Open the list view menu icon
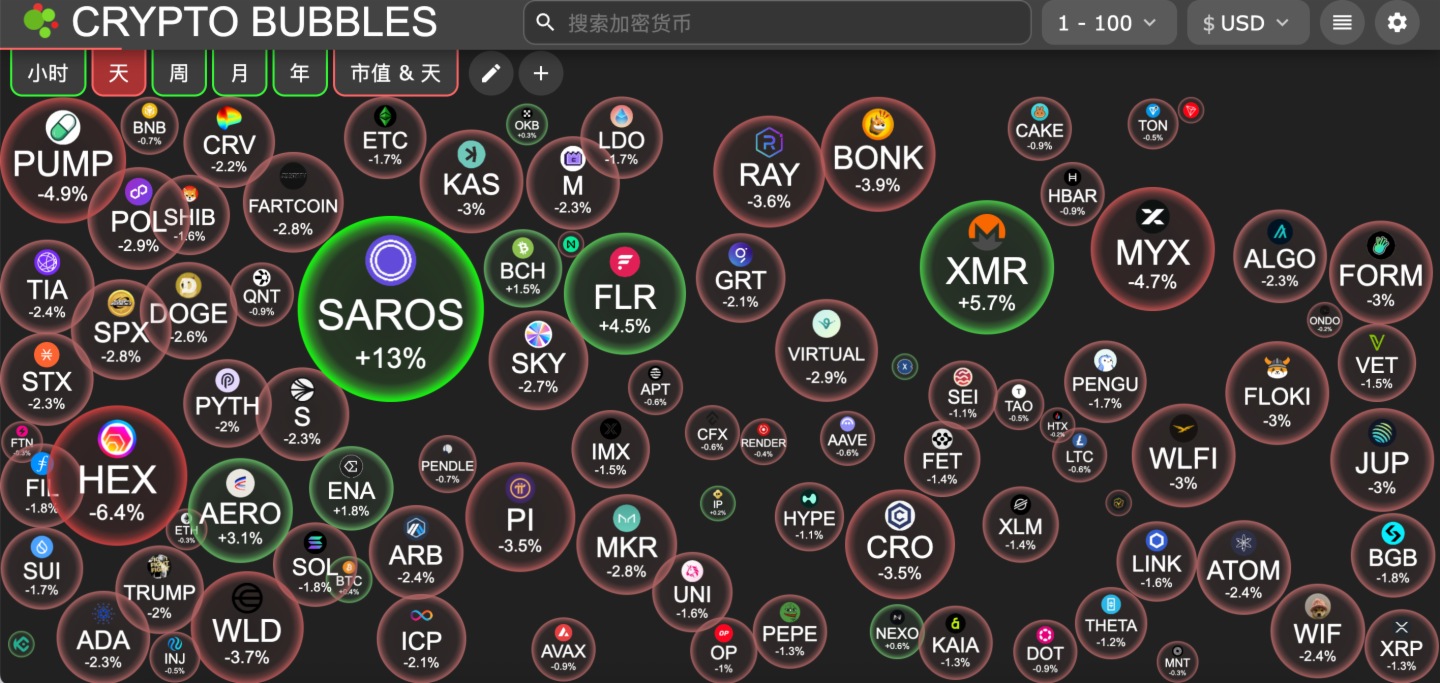Viewport: 1440px width, 683px height. [x=1342, y=23]
